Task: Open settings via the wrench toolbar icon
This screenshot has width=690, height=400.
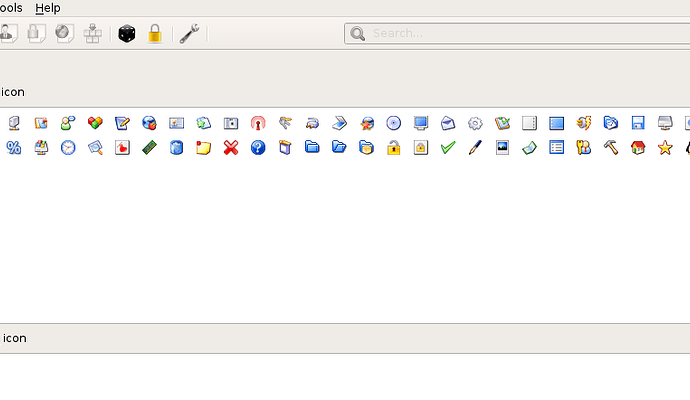Action: tap(189, 34)
